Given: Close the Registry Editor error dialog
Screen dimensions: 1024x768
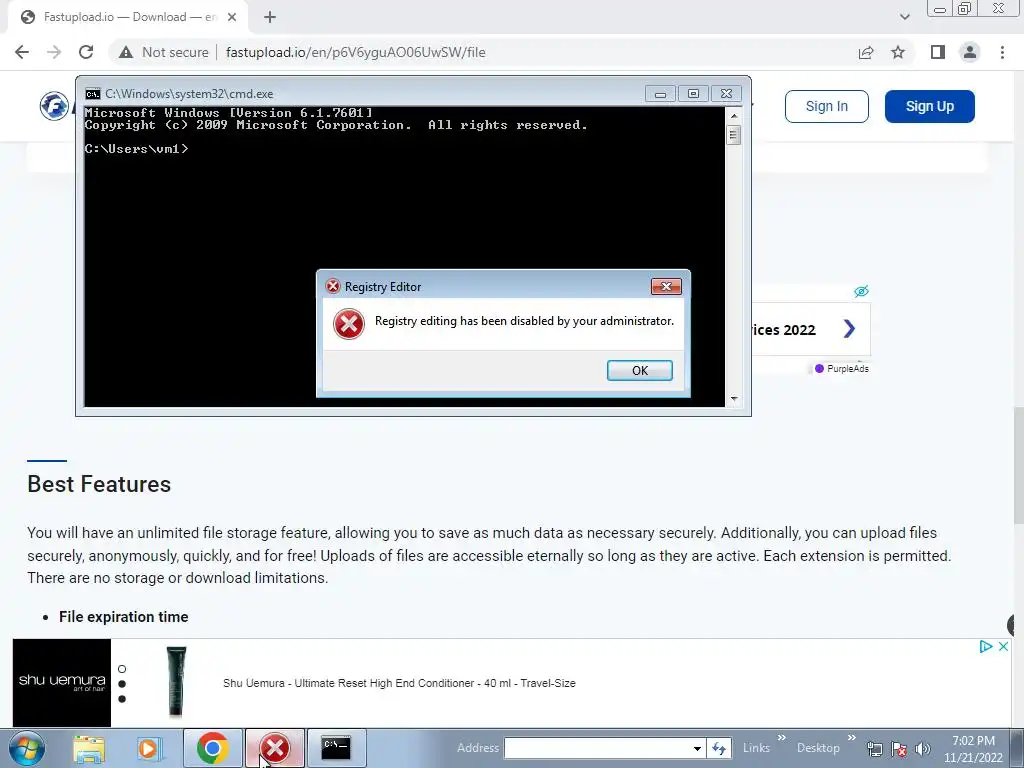Looking at the screenshot, I should pyautogui.click(x=666, y=287).
